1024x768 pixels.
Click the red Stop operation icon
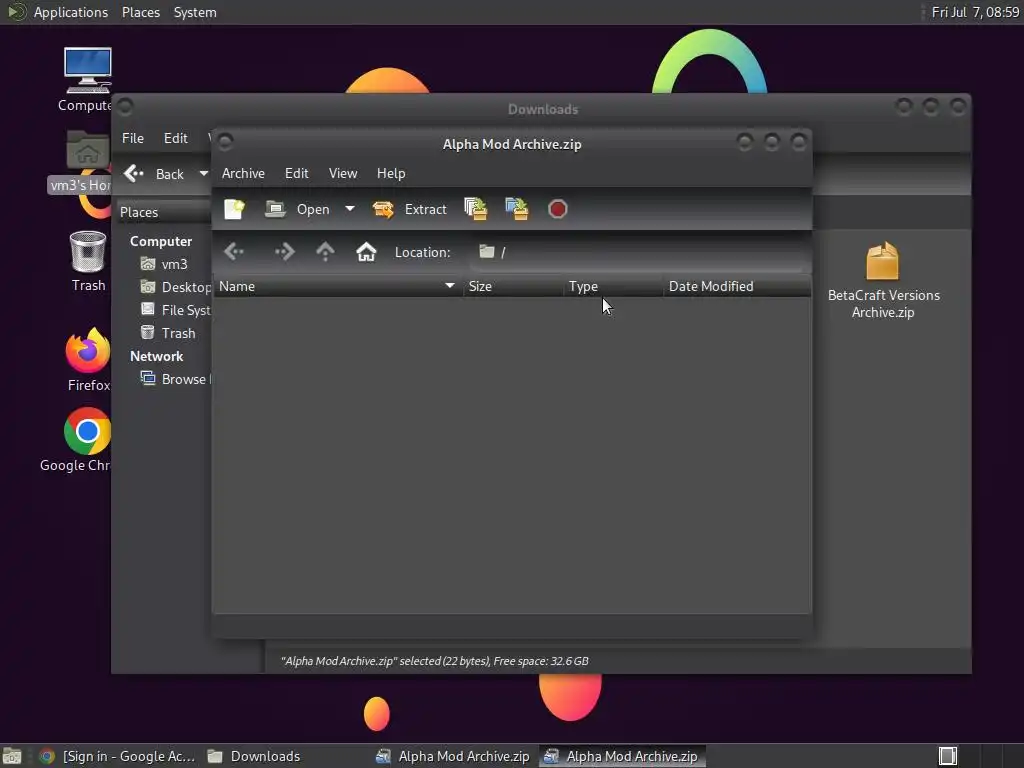[558, 209]
